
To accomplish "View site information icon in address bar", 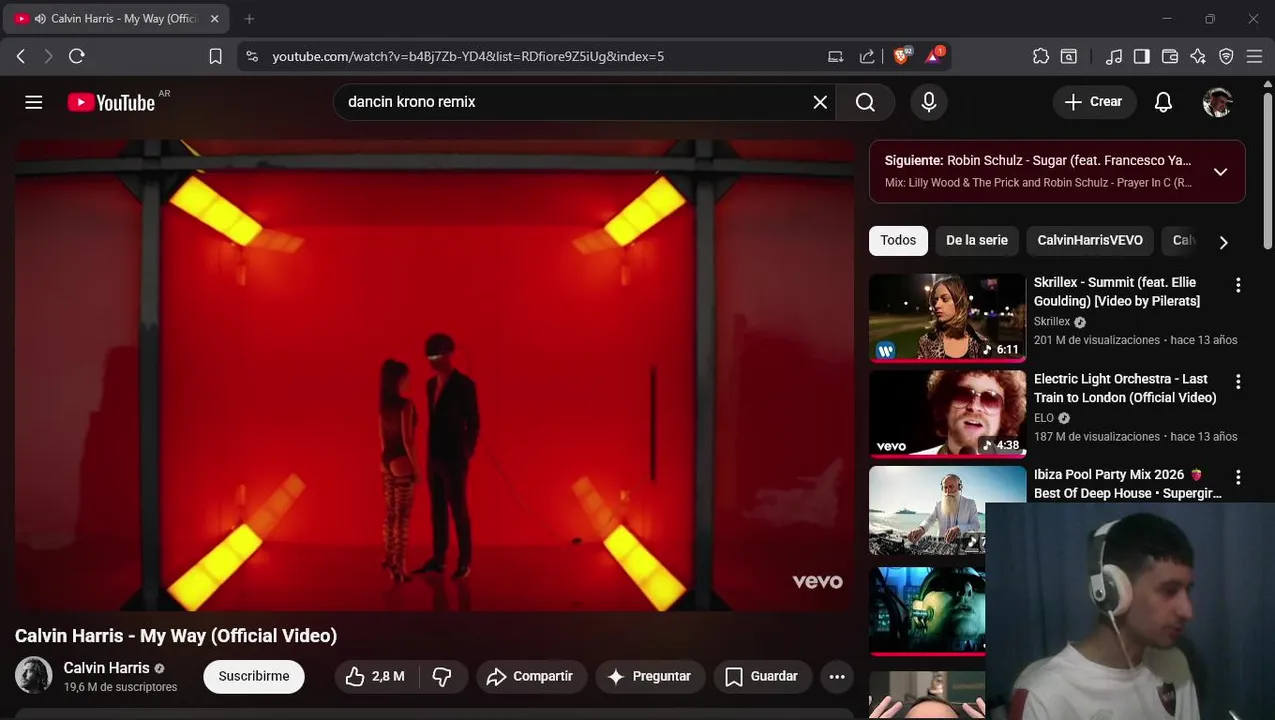I will (252, 57).
